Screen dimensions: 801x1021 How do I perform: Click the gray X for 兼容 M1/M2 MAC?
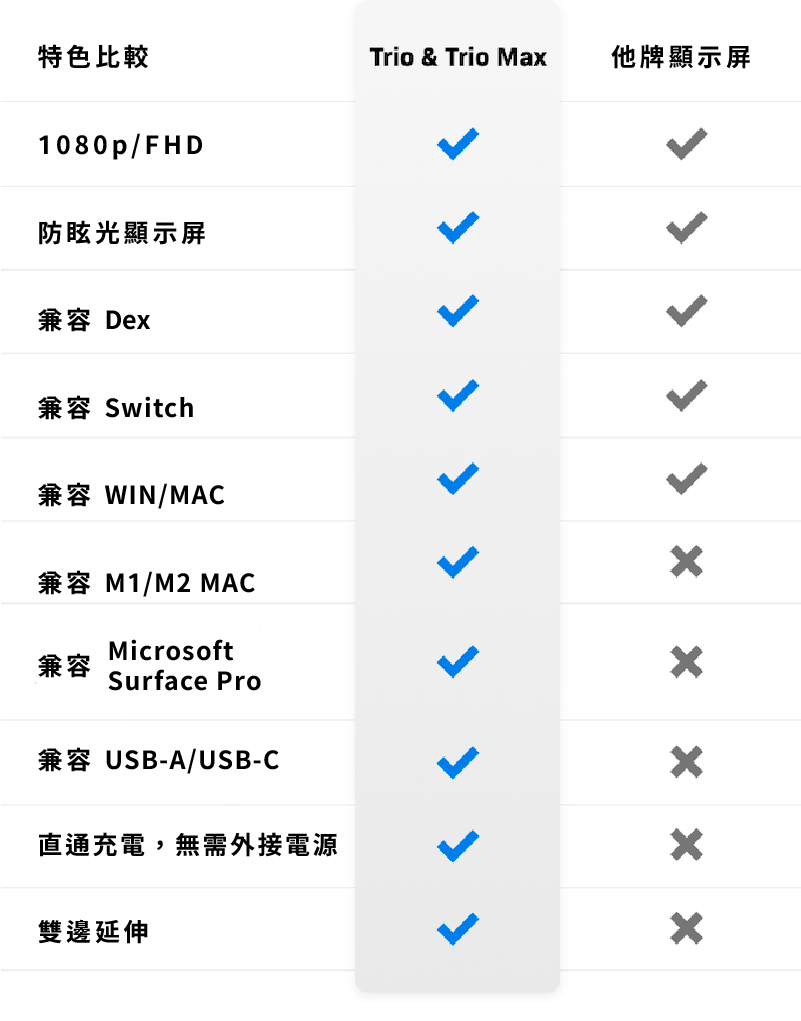pos(686,562)
